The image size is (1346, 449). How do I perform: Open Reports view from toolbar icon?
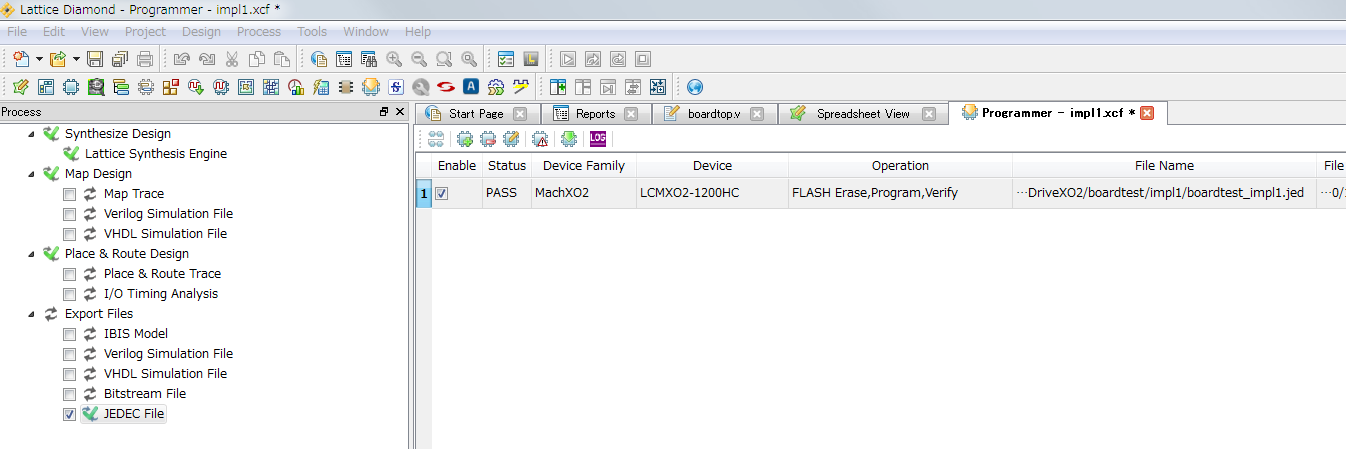point(344,58)
